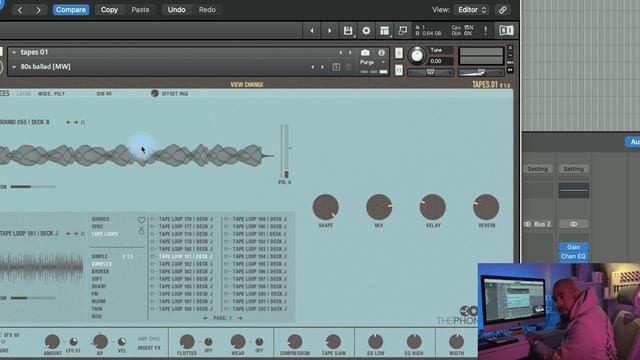Select previous snapshot beside 80s ballad
The image size is (640, 360).
pos(313,67)
